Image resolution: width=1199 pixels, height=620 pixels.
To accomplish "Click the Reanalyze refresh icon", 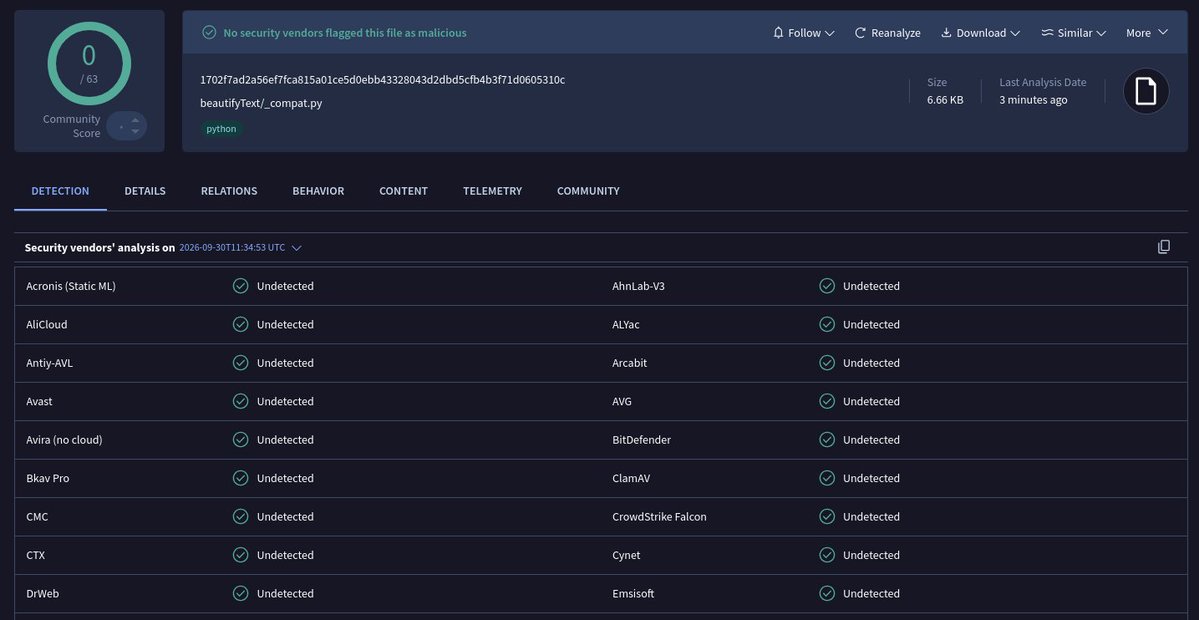I will [x=859, y=33].
